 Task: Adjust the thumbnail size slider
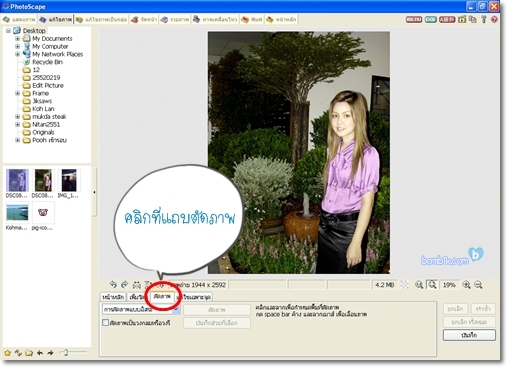pos(66,352)
